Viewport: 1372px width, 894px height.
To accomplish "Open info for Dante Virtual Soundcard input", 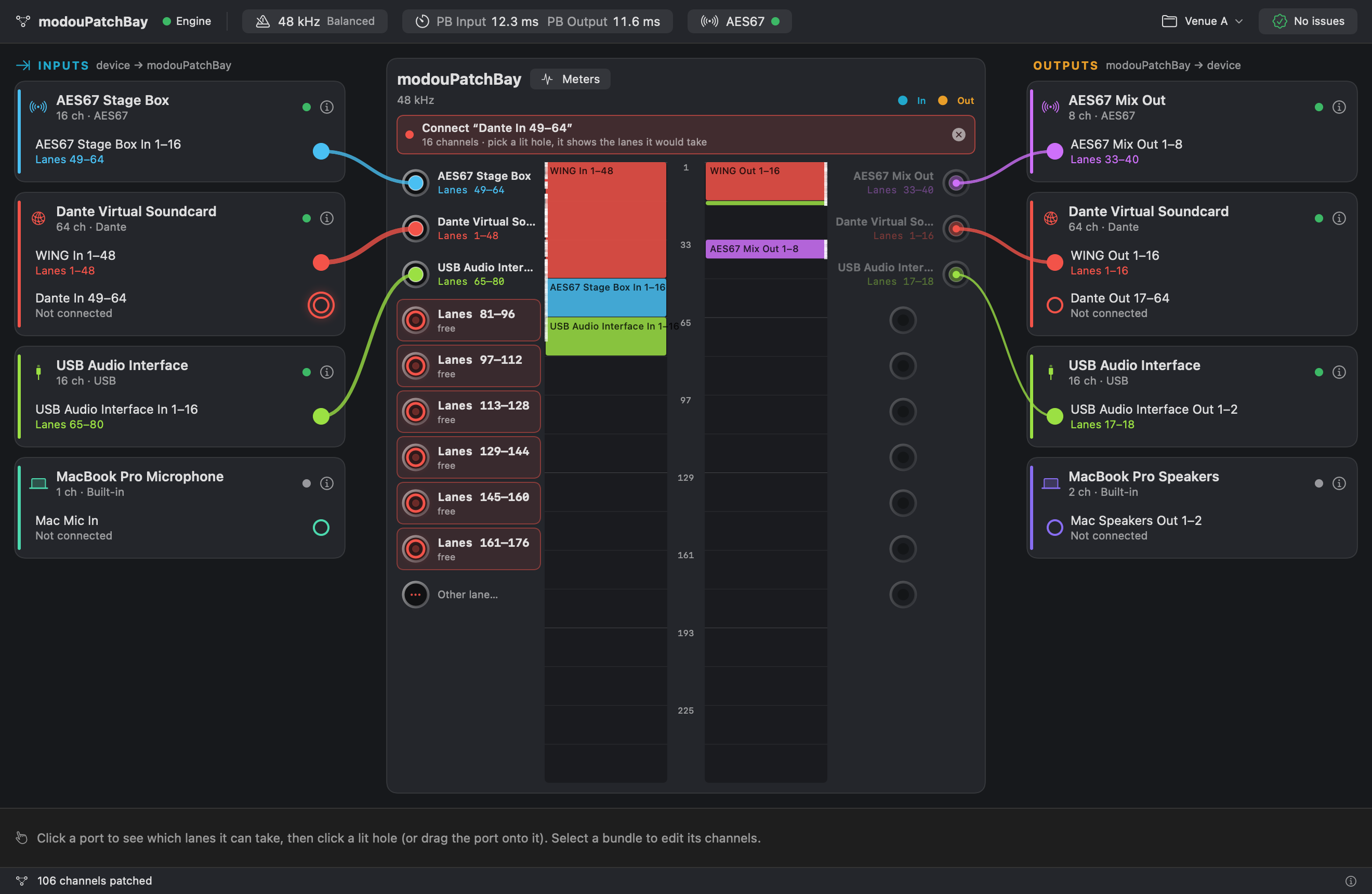I will [x=327, y=218].
